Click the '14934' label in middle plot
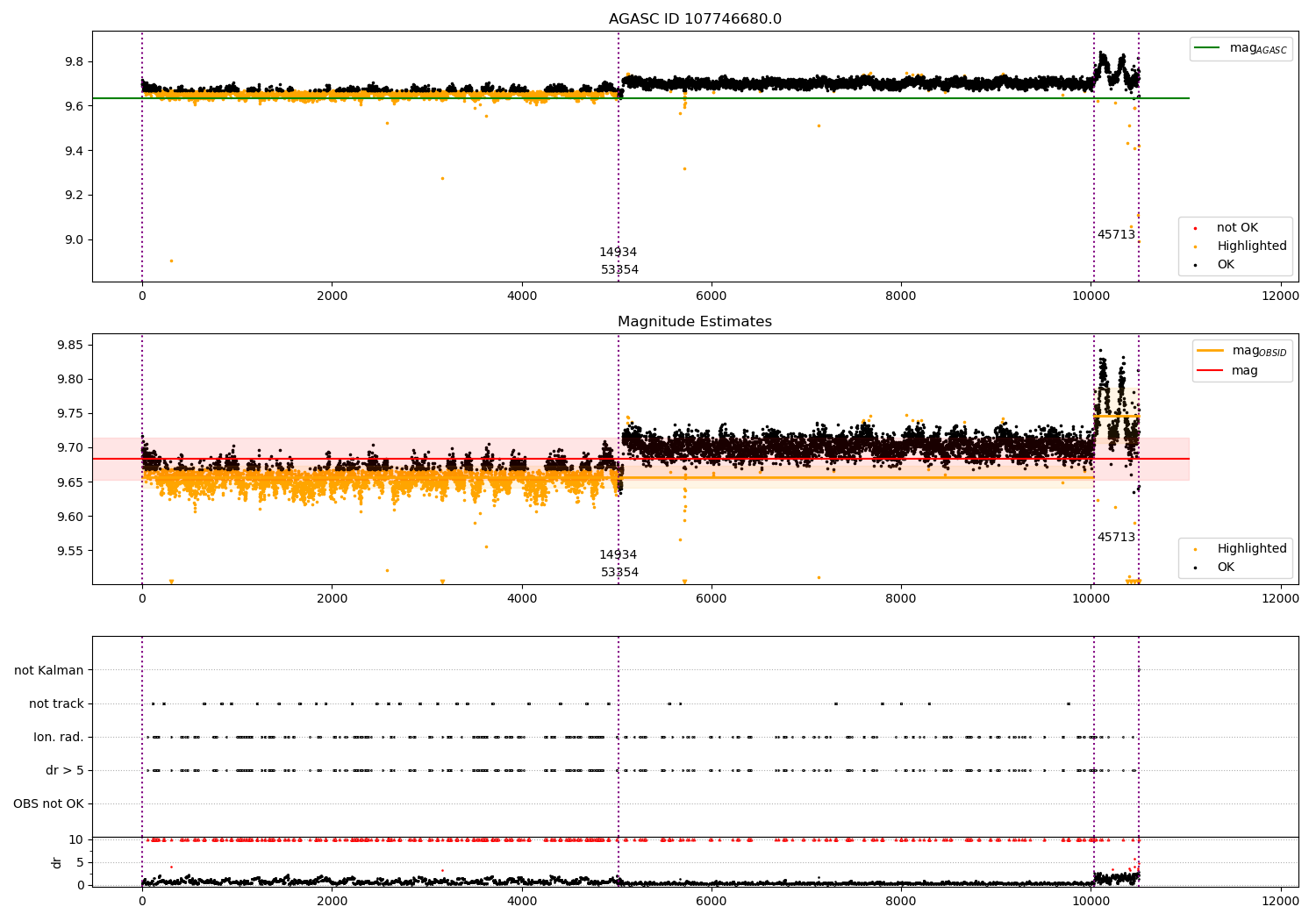This screenshot has width=1316, height=921. [618, 555]
